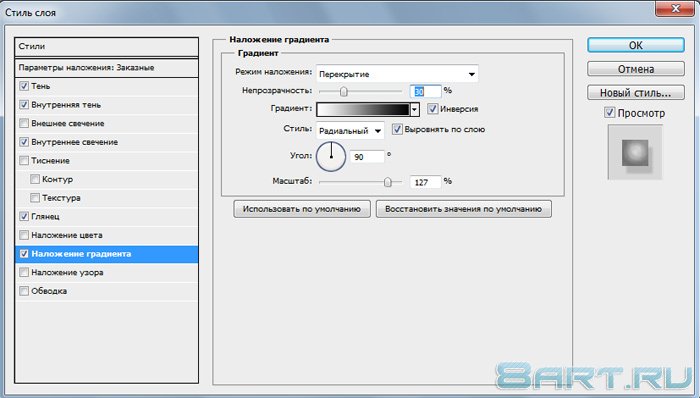The width and height of the screenshot is (700, 398).
Task: Click the gradient preview swatch
Action: pos(363,110)
